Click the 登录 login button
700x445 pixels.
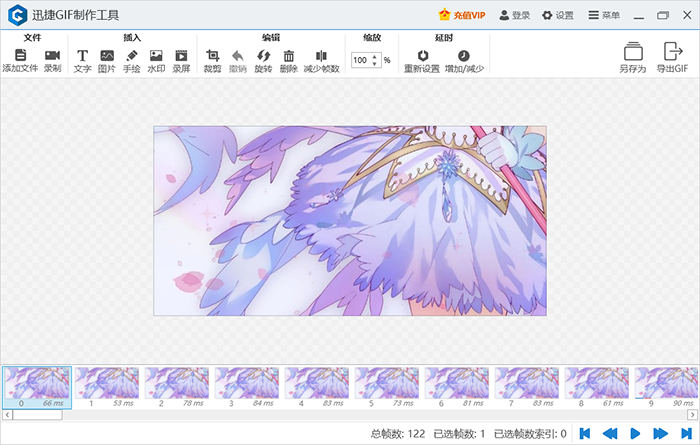click(x=514, y=16)
